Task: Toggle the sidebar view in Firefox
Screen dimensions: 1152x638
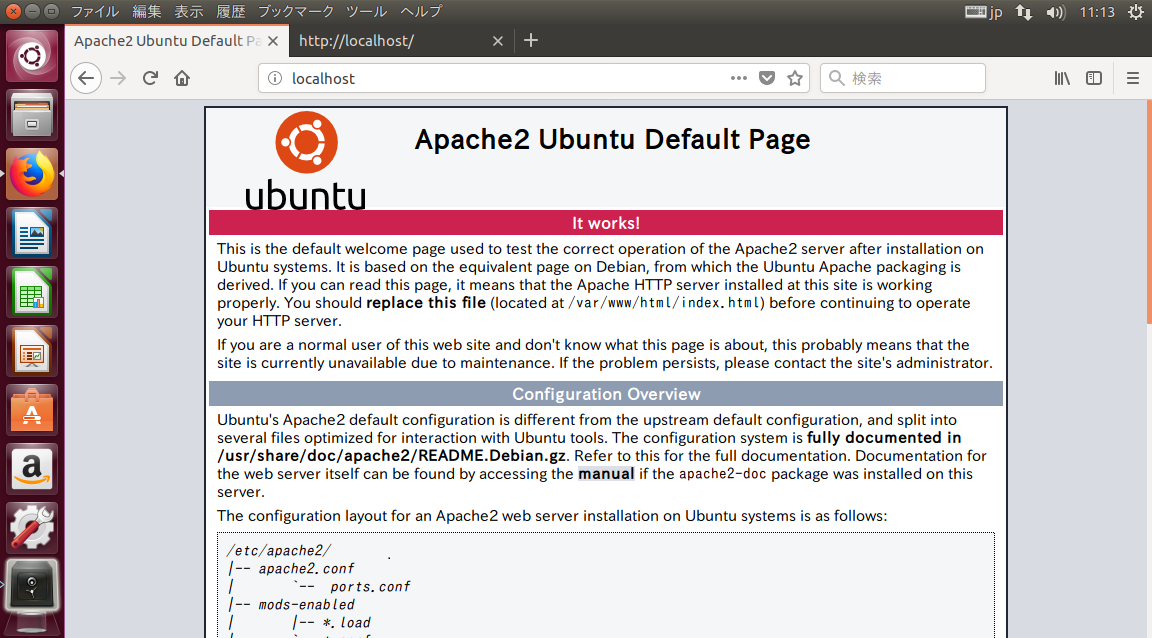Action: point(1093,78)
